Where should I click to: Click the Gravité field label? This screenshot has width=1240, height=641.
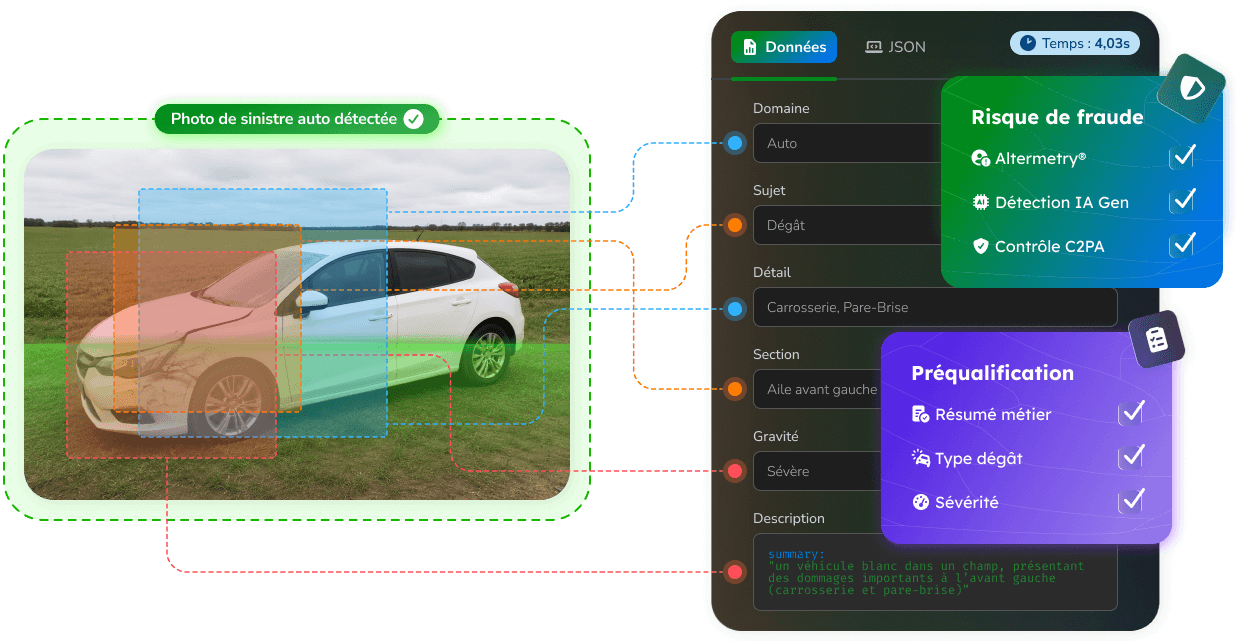[775, 436]
